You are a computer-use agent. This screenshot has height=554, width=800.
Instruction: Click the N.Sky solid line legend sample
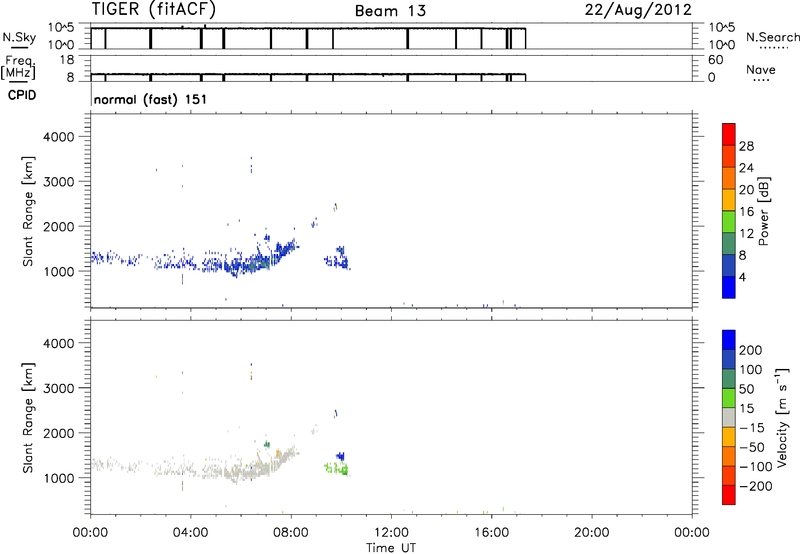click(x=19, y=48)
